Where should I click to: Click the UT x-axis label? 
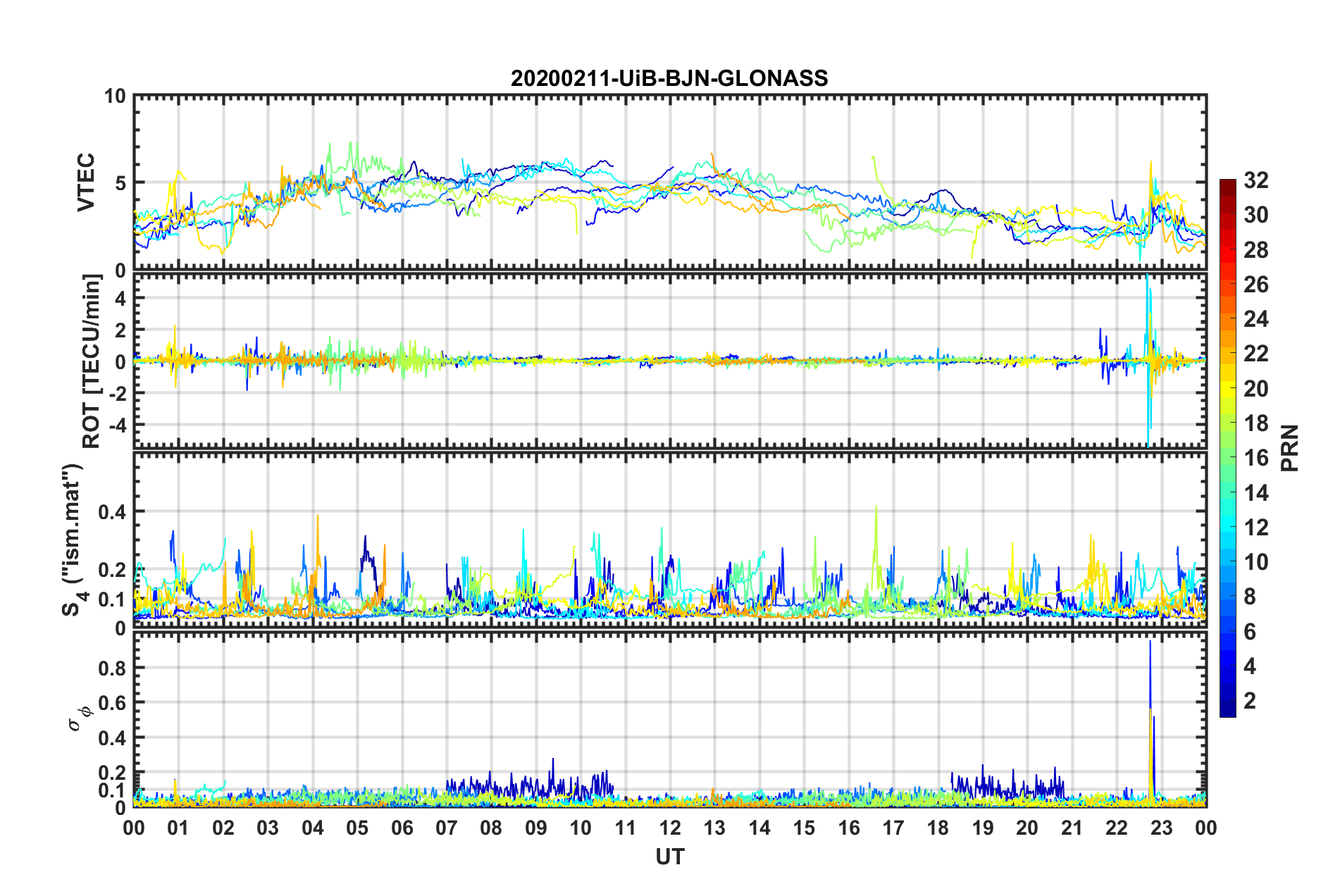point(669,857)
